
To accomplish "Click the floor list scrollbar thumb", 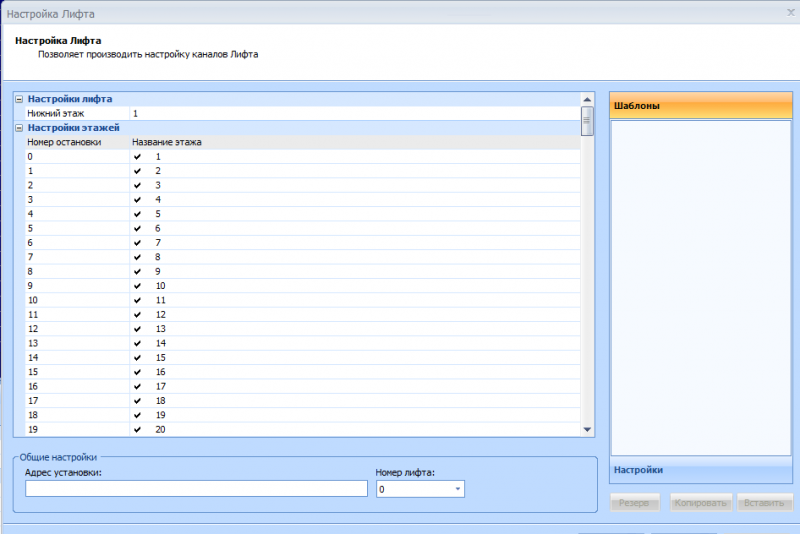I will 587,121.
